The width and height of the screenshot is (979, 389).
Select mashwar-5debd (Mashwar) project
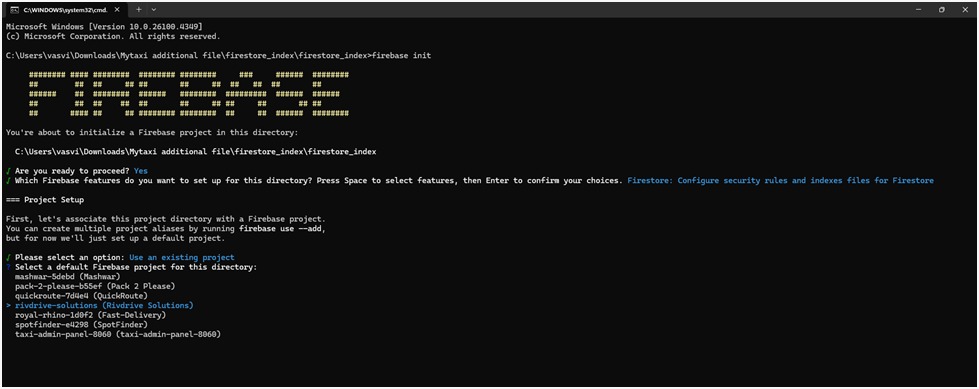tap(67, 277)
